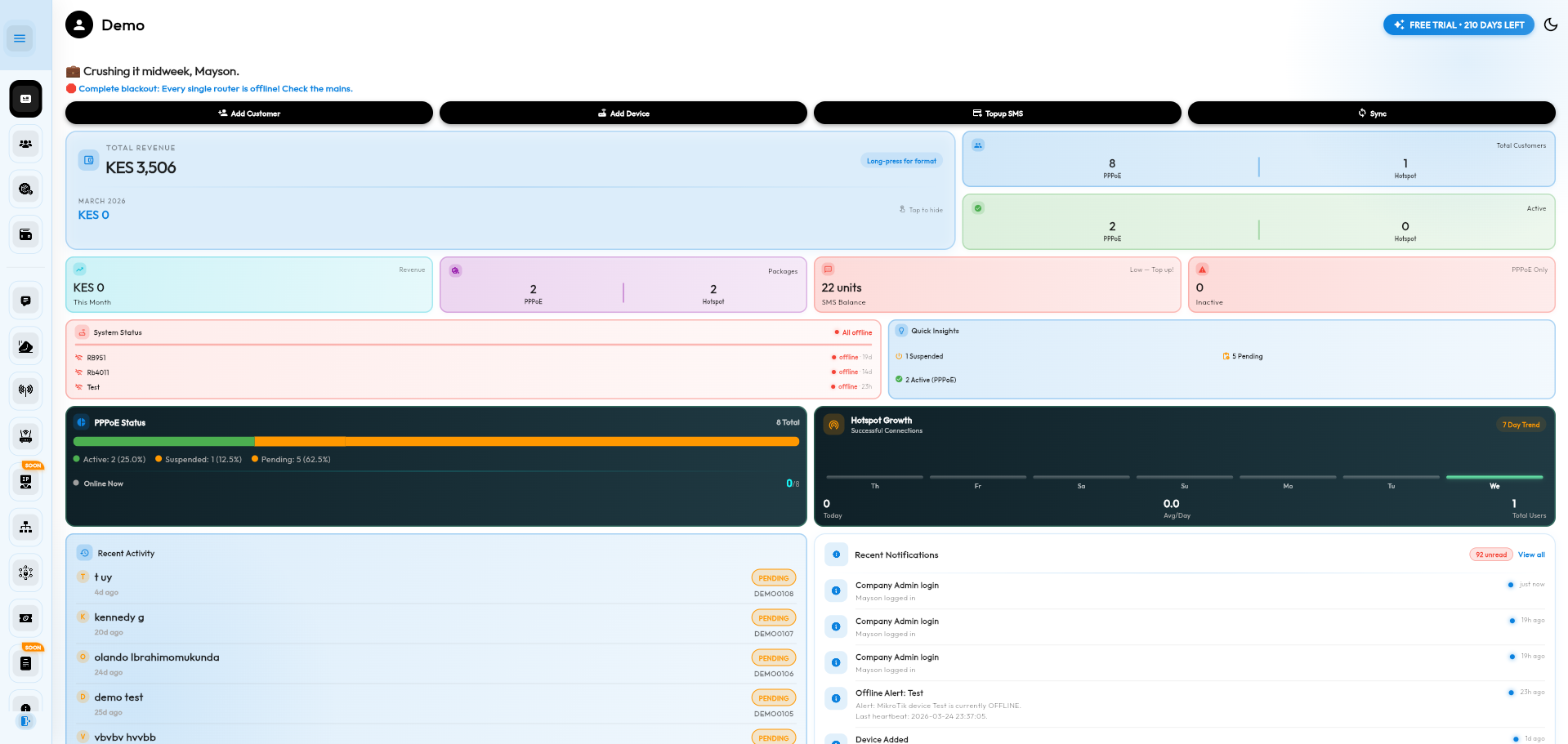Click the 7 Day Trend badge
This screenshot has height=744, width=1568.
[x=1521, y=425]
